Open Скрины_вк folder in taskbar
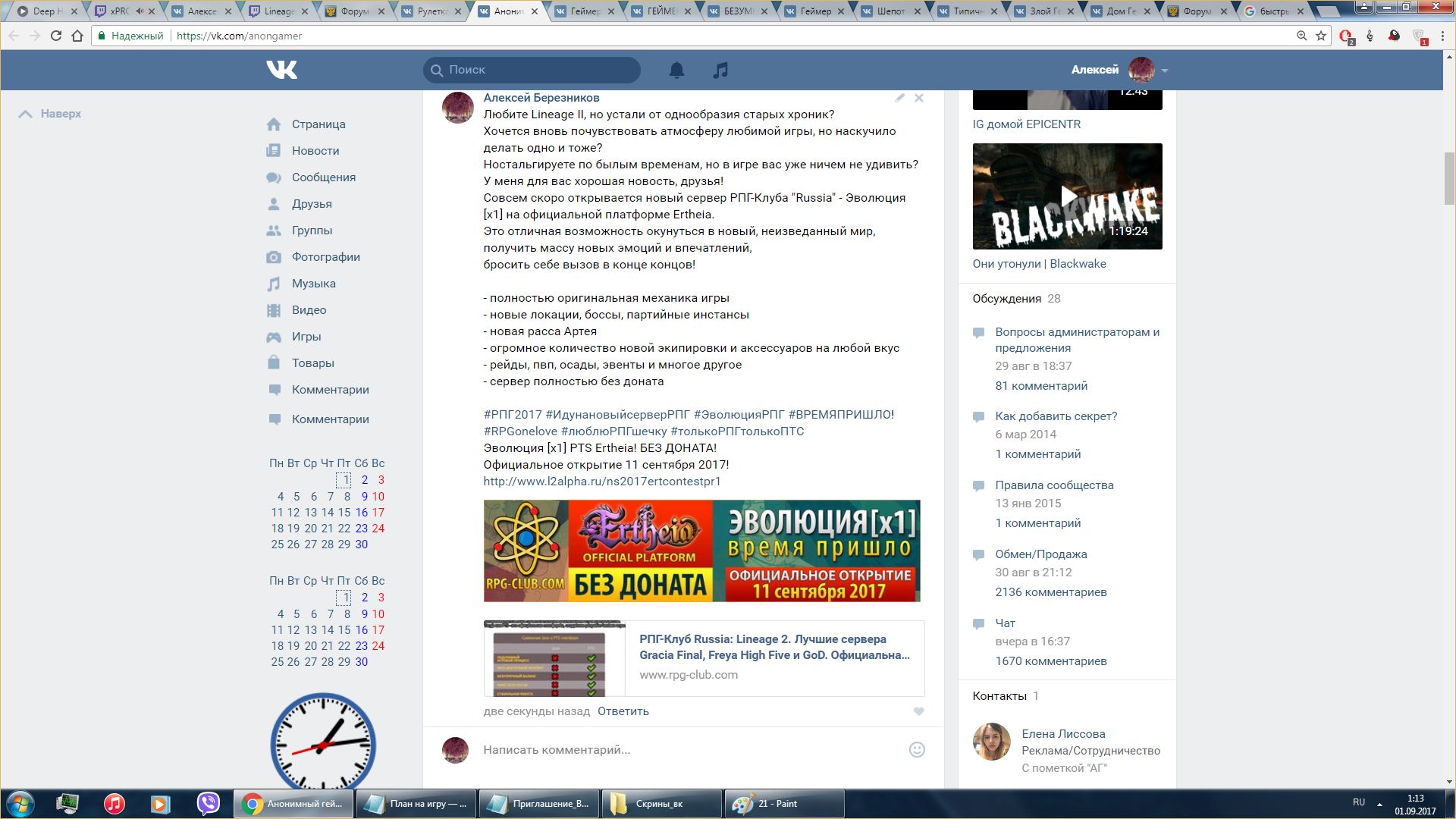The width and height of the screenshot is (1456, 819). 661,804
